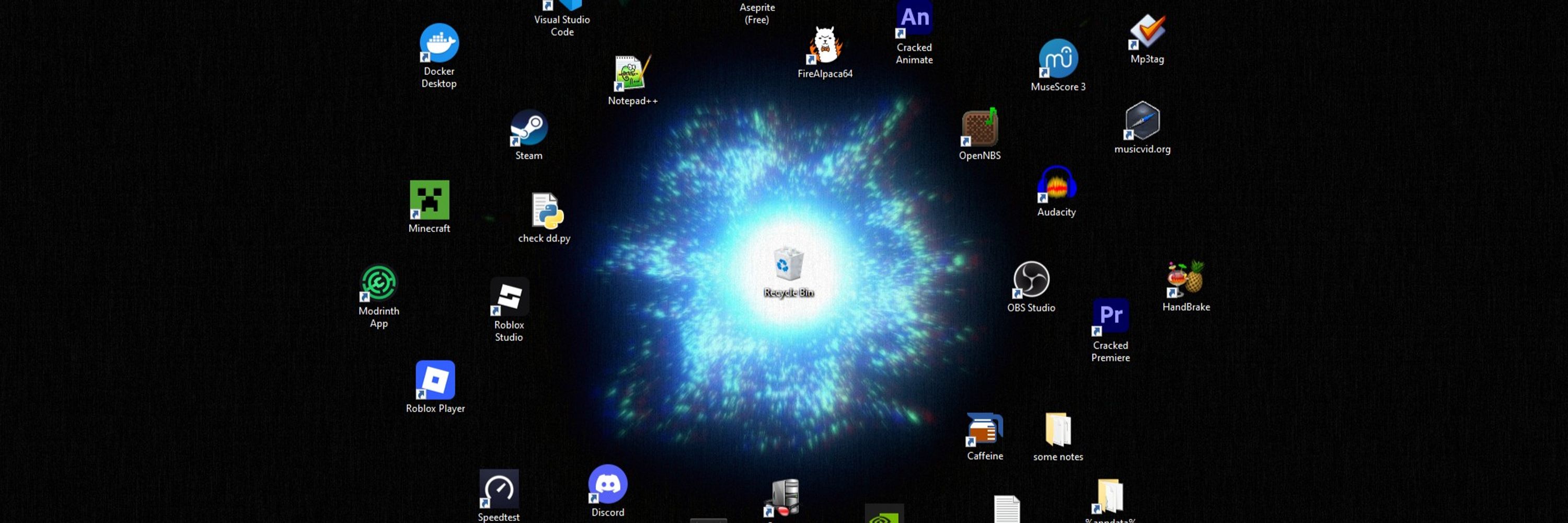1568x523 pixels.
Task: Select the FireAlpaca64 icon
Action: [825, 45]
